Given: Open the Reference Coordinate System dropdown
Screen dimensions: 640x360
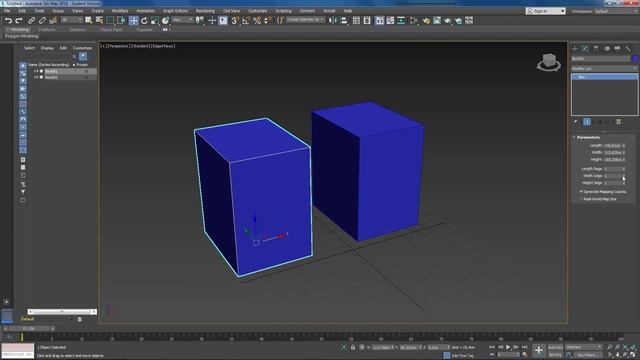Looking at the screenshot, I should click(x=182, y=20).
